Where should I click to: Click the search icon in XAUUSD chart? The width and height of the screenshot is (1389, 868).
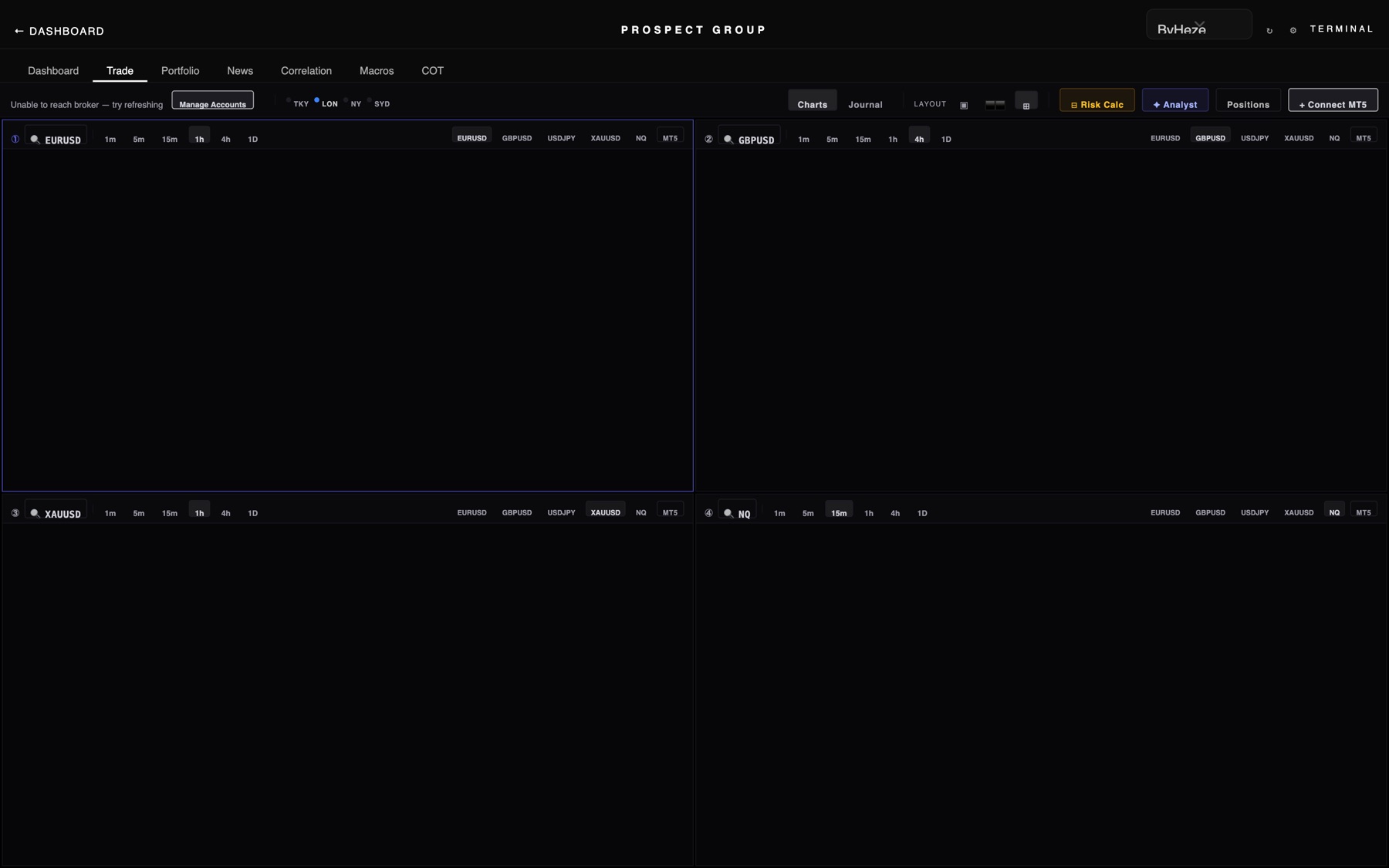pyautogui.click(x=35, y=513)
